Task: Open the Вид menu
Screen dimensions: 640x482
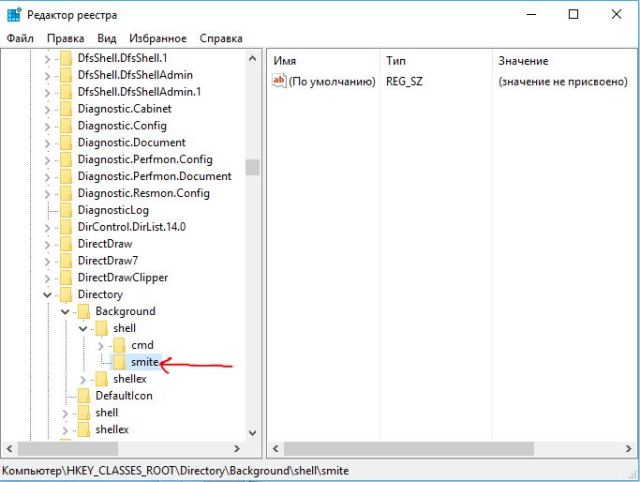Action: tap(107, 38)
